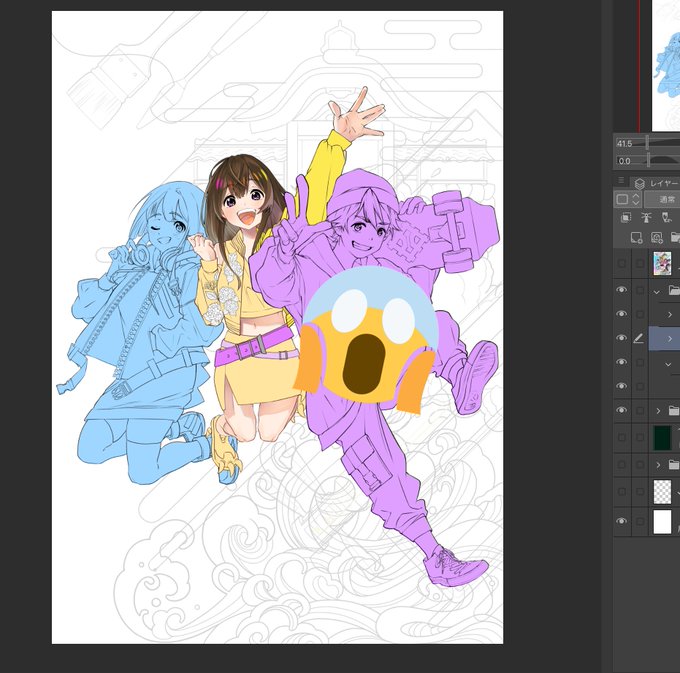Create a new layer folder
The width and height of the screenshot is (680, 673).
tap(675, 238)
